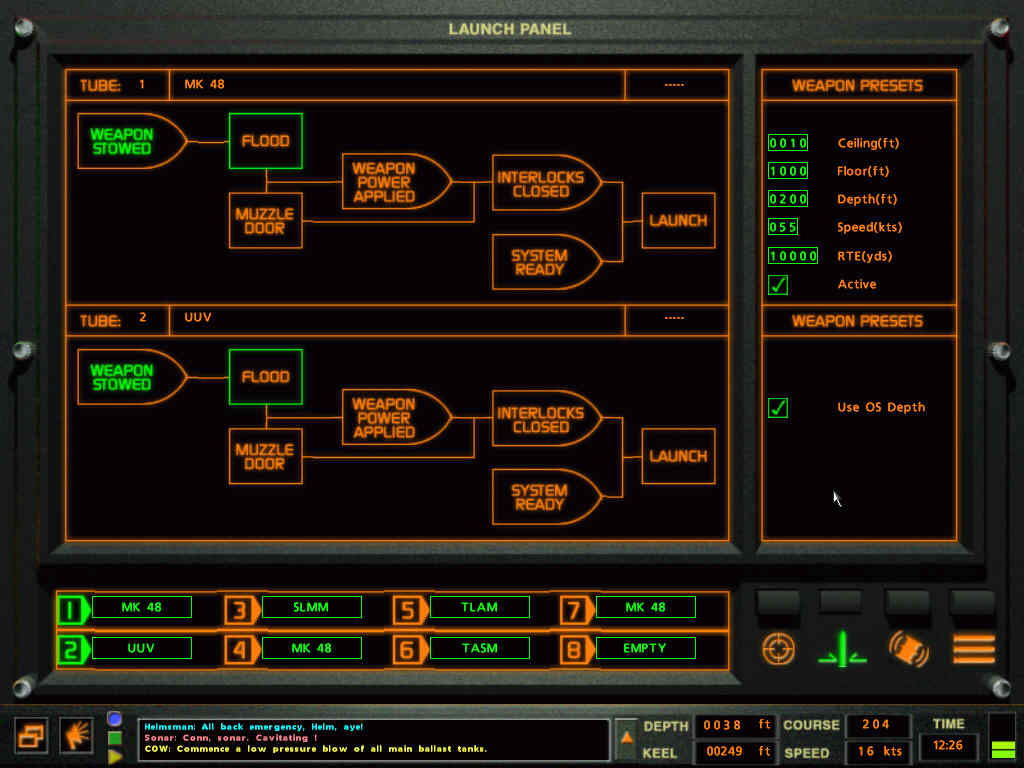The image size is (1024, 768).
Task: Click the orange shouting crew orders icon
Action: point(76,736)
